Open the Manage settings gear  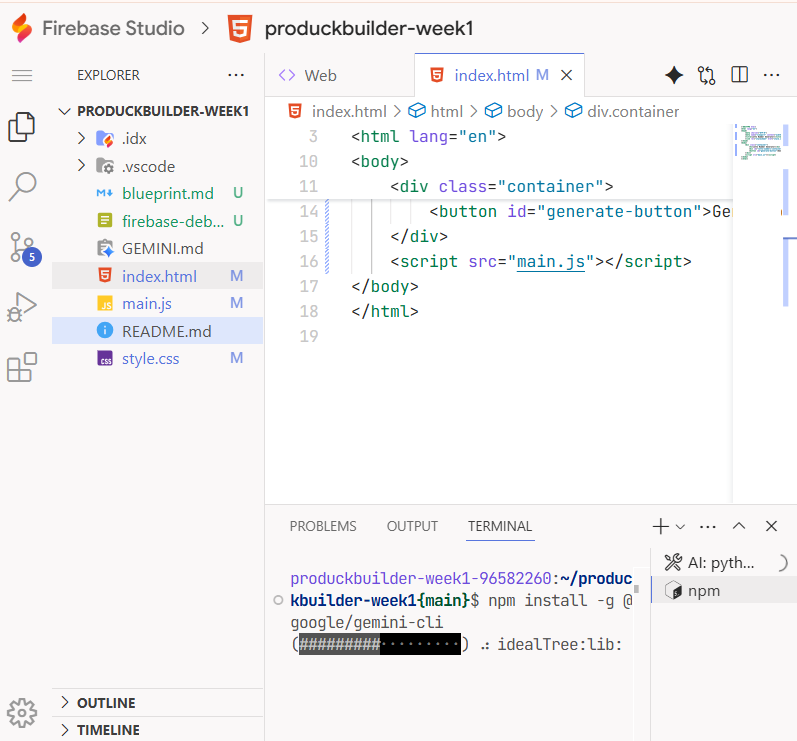pyautogui.click(x=22, y=713)
